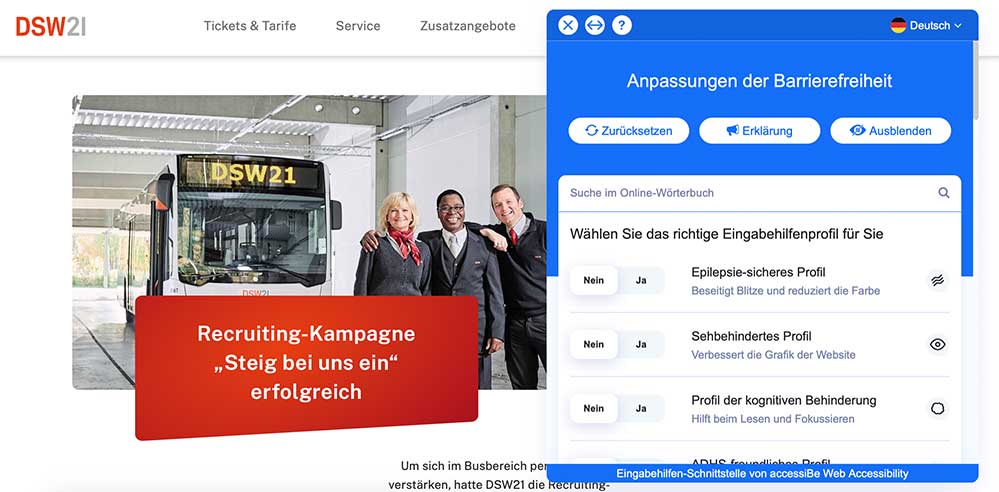Open the Tickets & Tarife menu

pyautogui.click(x=250, y=26)
